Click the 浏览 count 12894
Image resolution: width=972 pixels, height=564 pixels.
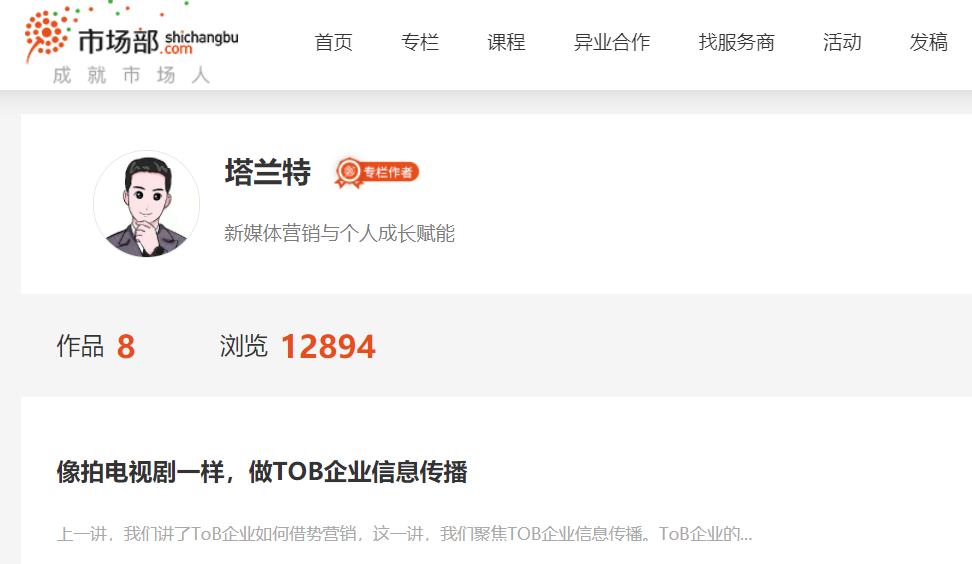coord(328,346)
